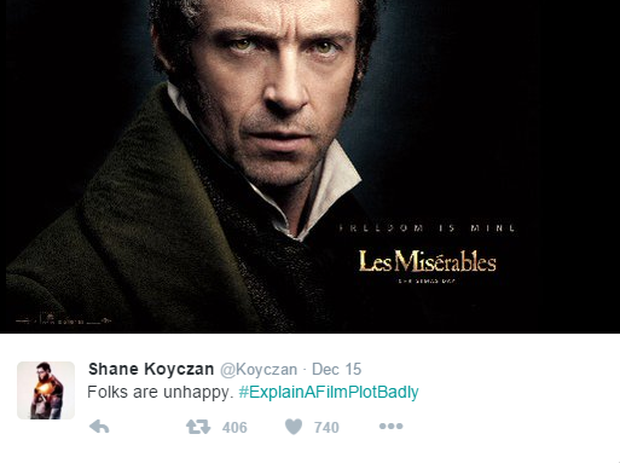Click the faint studio logo on poster
The width and height of the screenshot is (620, 463).
click(63, 319)
